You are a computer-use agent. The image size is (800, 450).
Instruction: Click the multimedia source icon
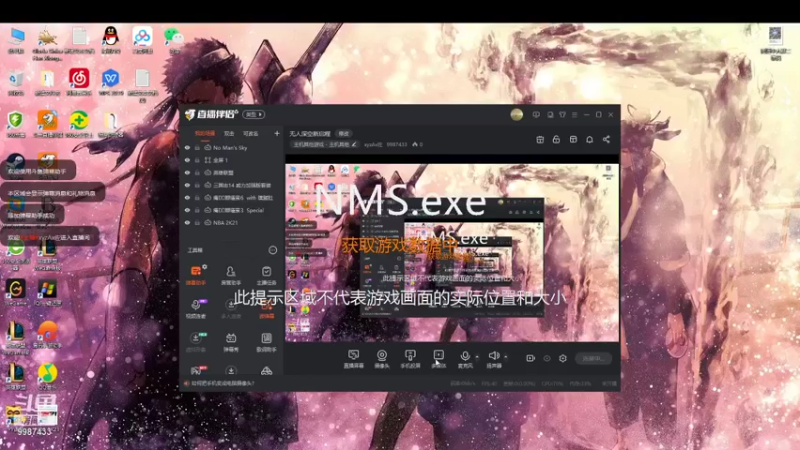[x=439, y=356]
